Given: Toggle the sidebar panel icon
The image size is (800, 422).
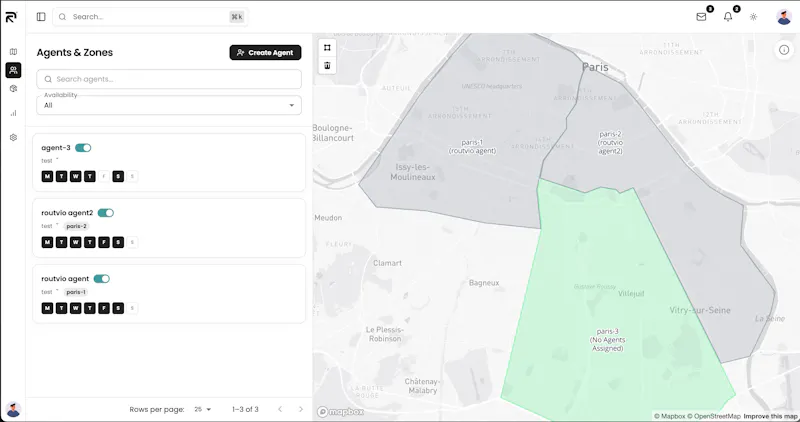Looking at the screenshot, I should (x=41, y=17).
